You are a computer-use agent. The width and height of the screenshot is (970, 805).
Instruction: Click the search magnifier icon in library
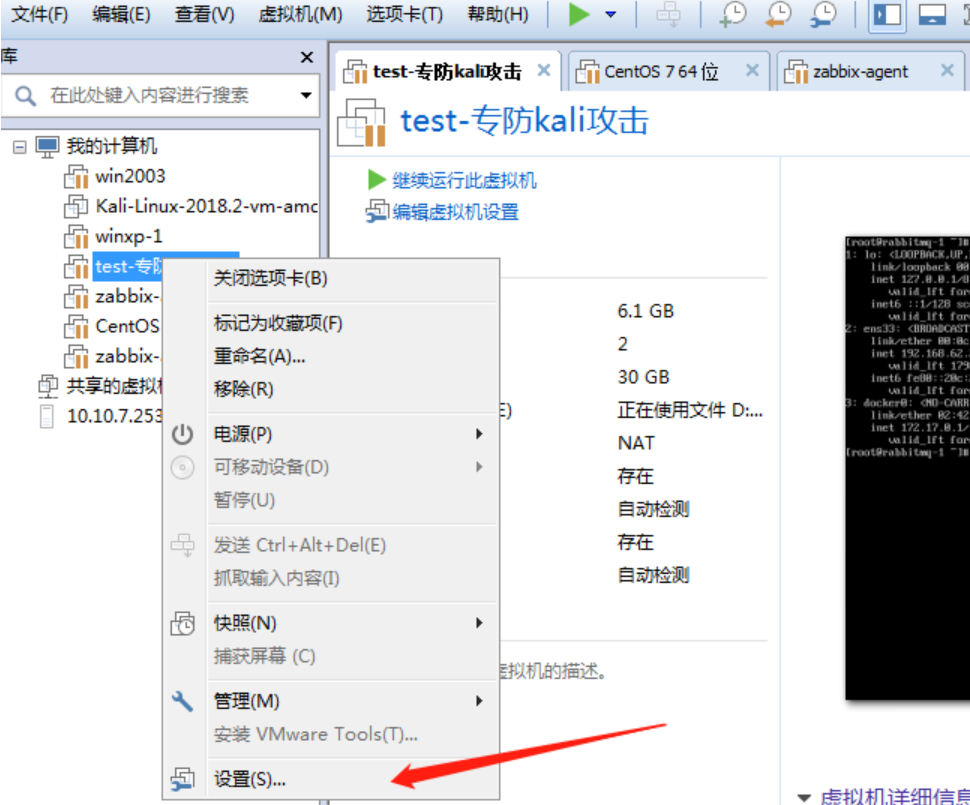click(x=25, y=95)
